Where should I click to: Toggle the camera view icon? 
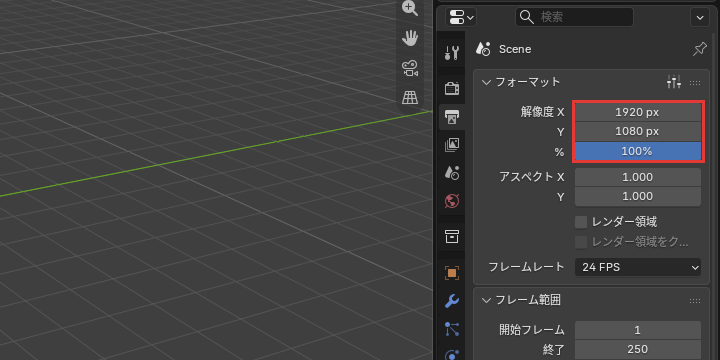tap(410, 68)
